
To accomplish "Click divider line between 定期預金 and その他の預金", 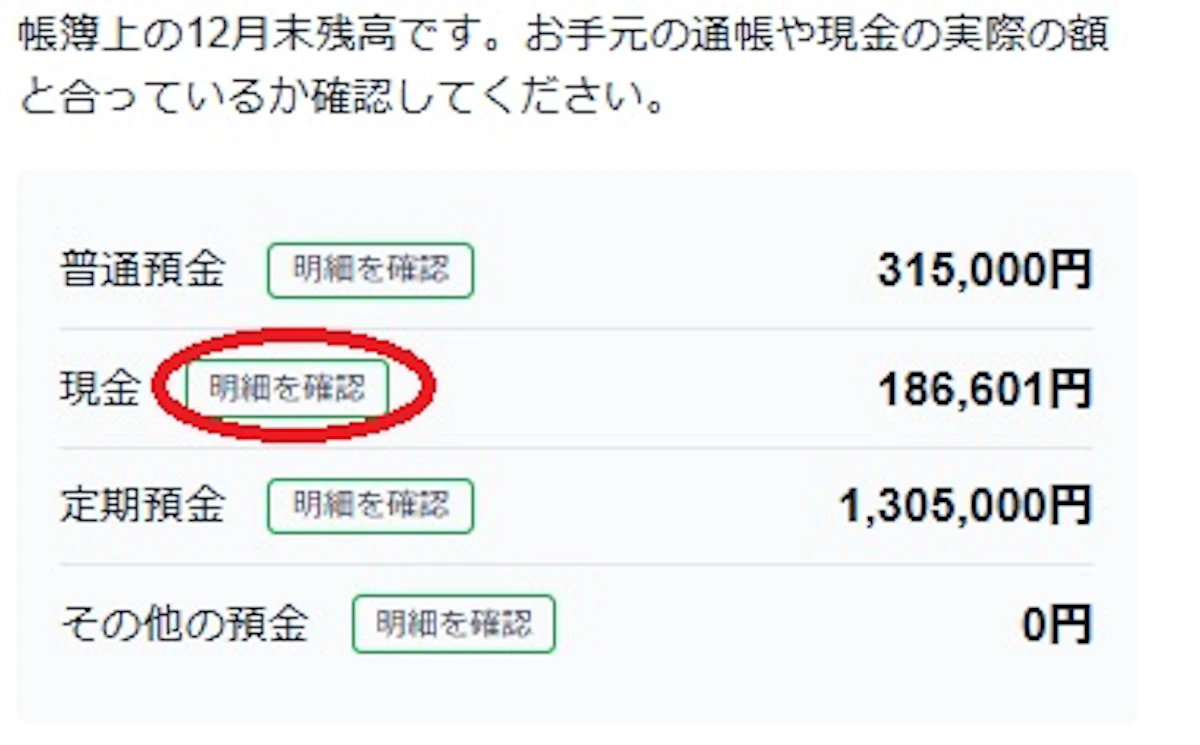I will point(576,564).
